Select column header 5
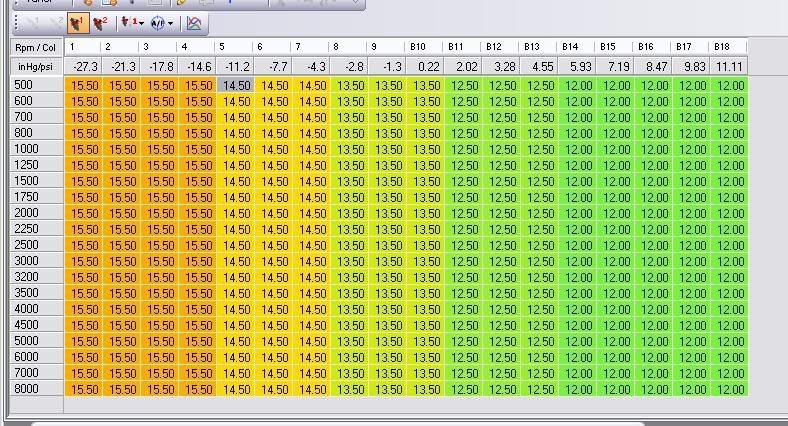Viewport: 788px width, 426px height. [x=235, y=47]
